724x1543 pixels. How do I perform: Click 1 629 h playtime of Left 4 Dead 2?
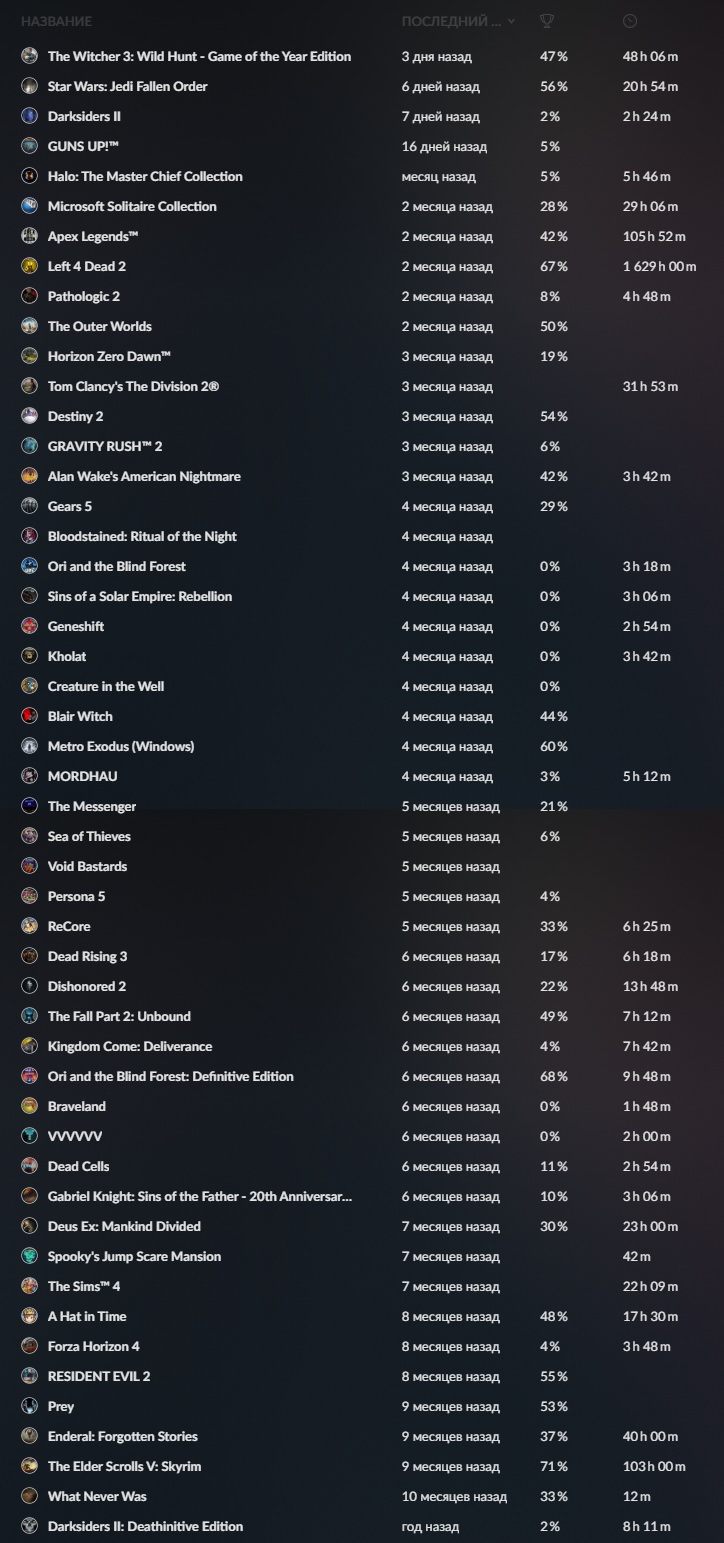click(658, 267)
